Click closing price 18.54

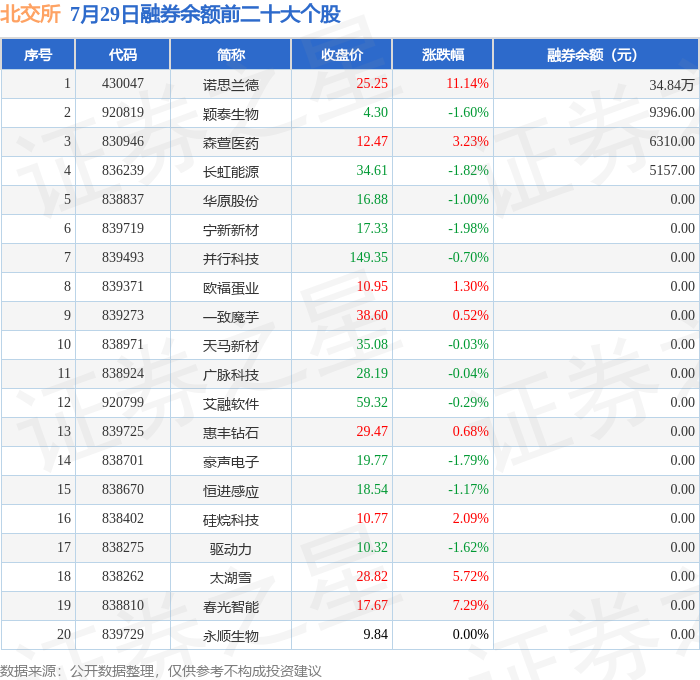click(x=372, y=490)
